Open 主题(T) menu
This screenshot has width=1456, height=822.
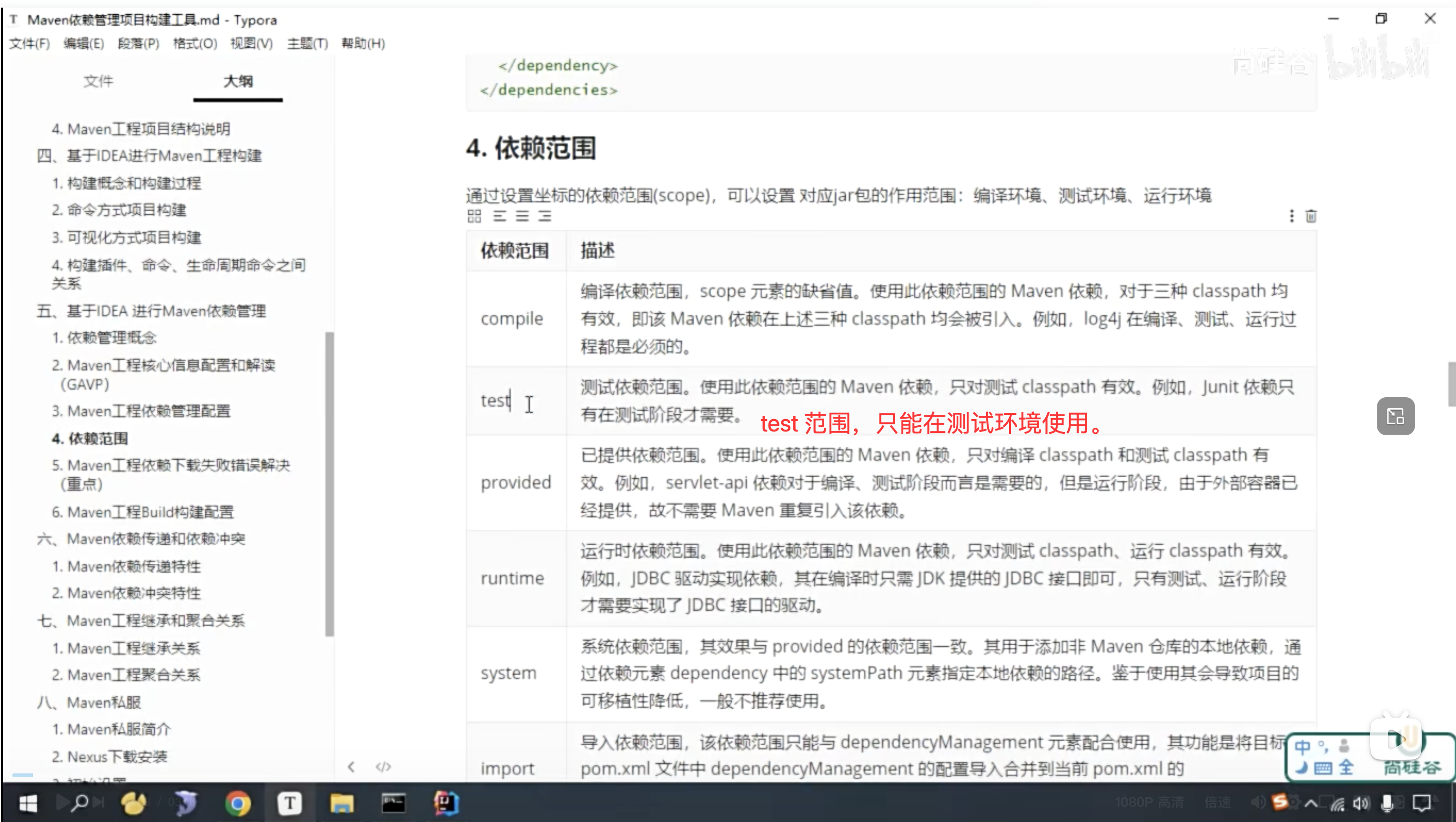[x=307, y=43]
